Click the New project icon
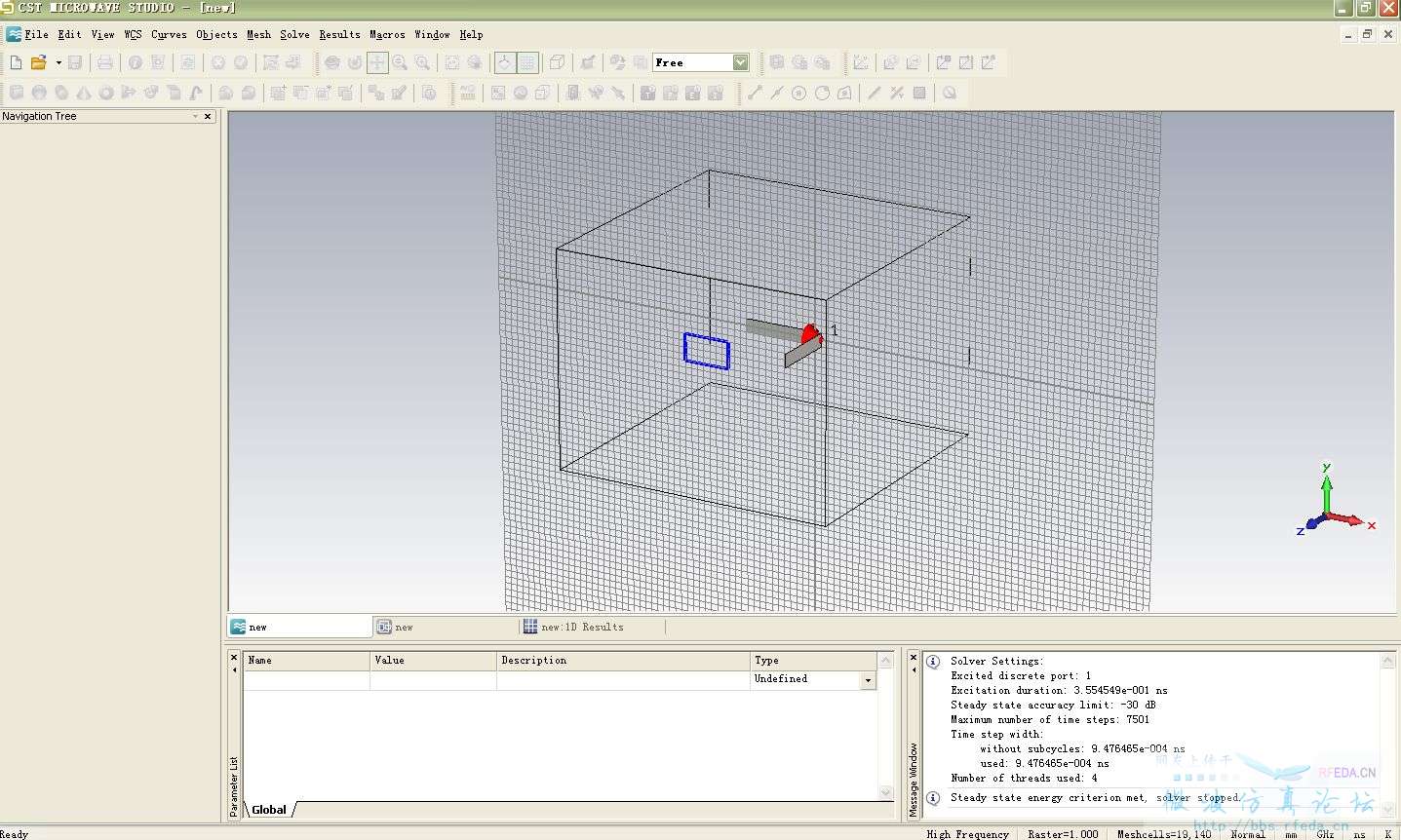 16,62
